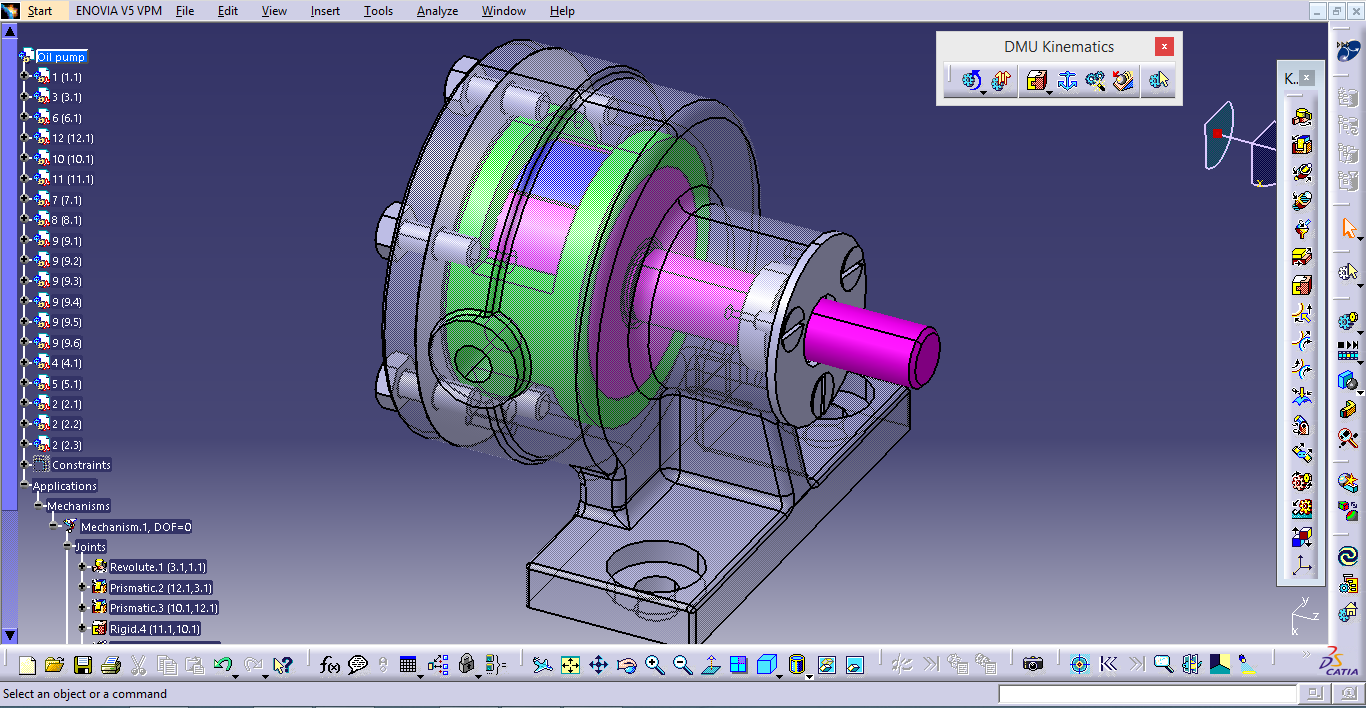Expand the Constraints tree node
Screen dimensions: 1366x708
pos(25,465)
